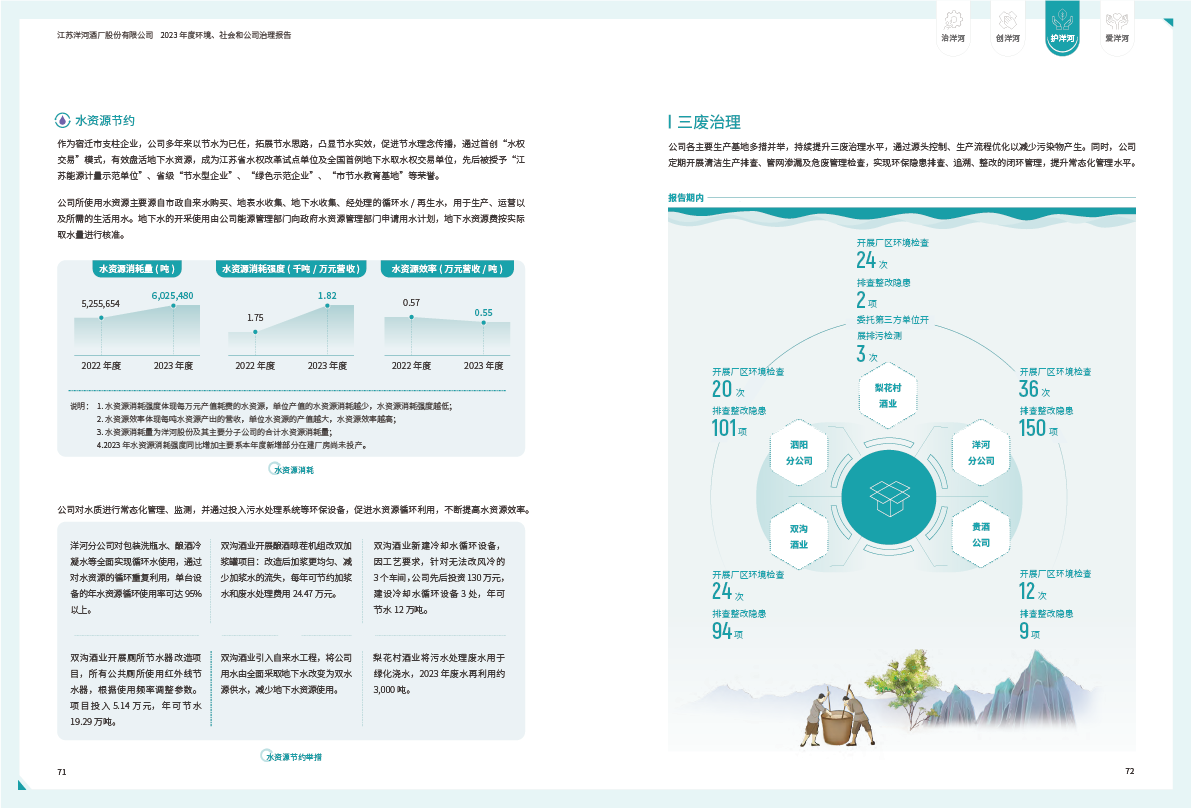This screenshot has height=809, width=1192.
Task: Select the 梨花村酒业 hexagon
Action: coord(888,395)
